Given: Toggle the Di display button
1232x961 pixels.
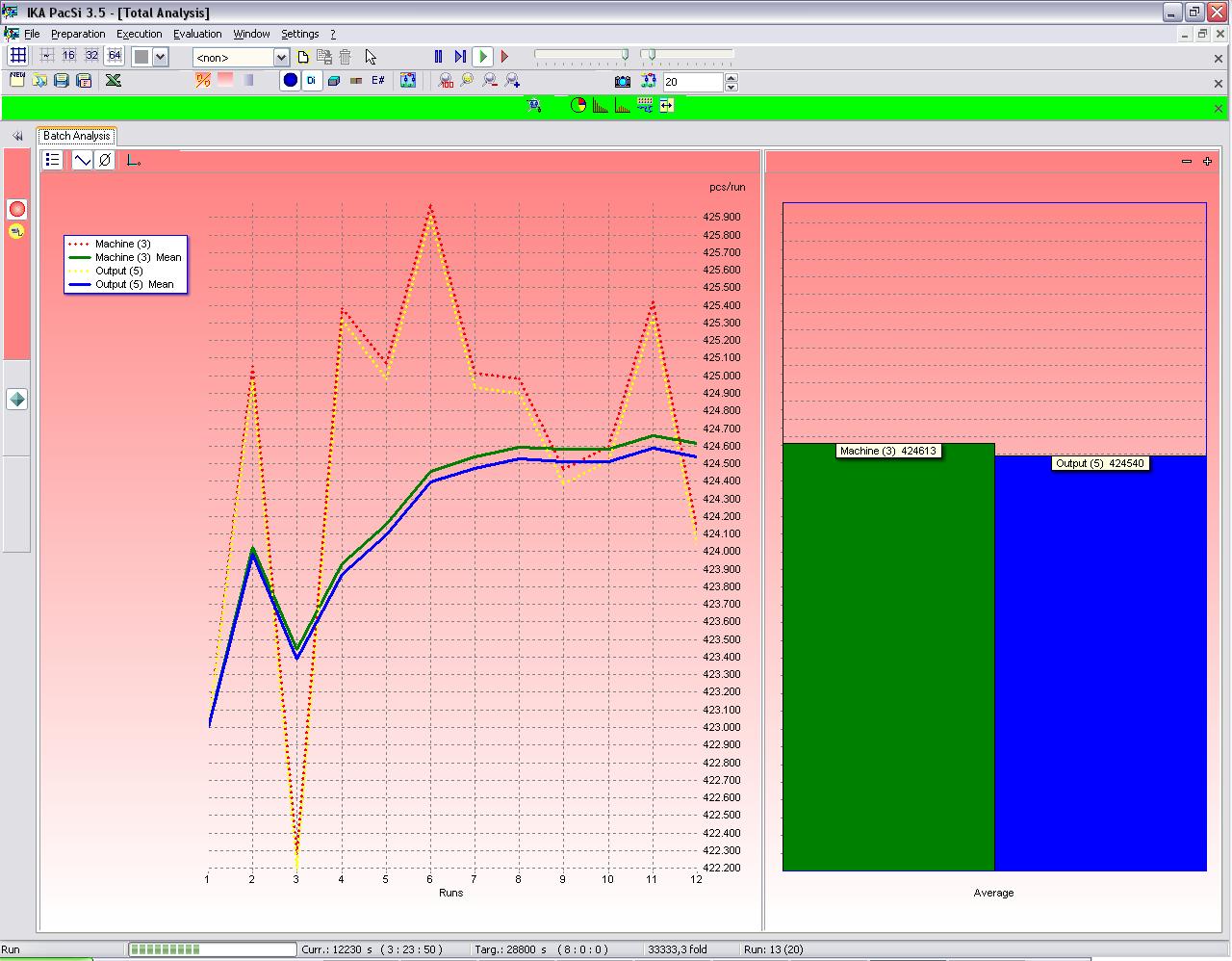Looking at the screenshot, I should click(312, 81).
